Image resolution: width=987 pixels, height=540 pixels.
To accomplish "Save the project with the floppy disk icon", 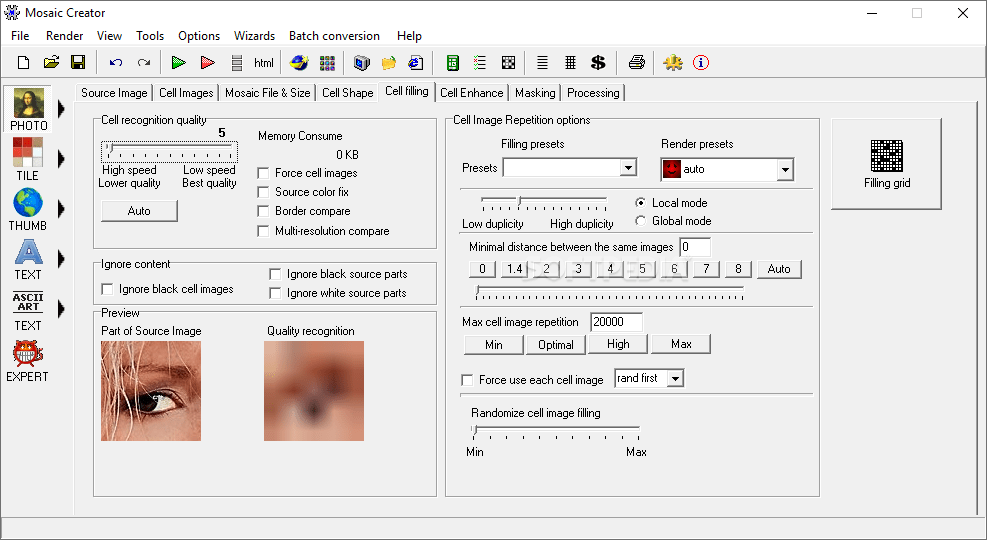I will coord(78,62).
